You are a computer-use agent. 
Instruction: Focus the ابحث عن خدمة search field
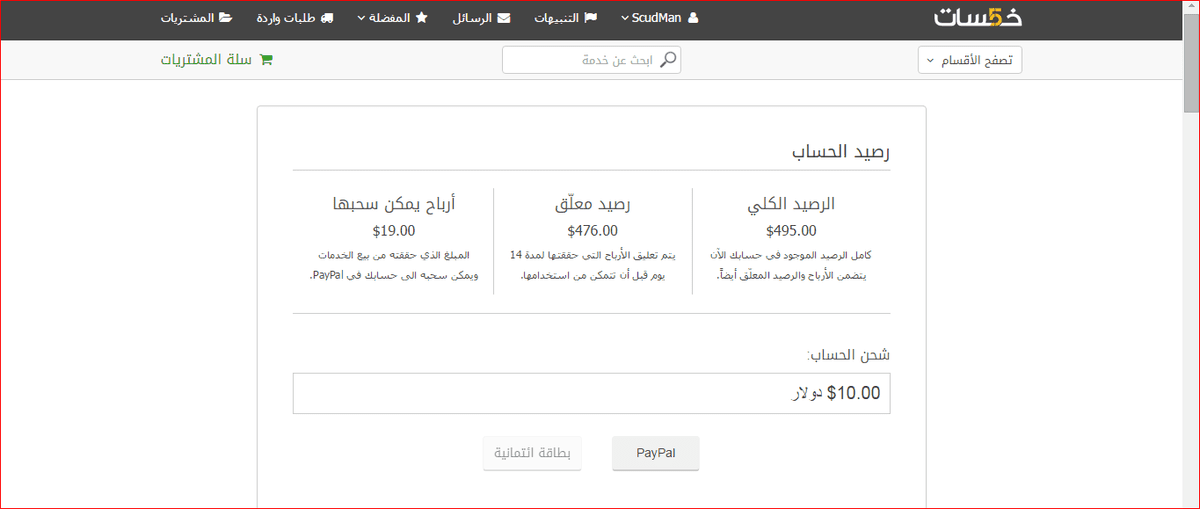[591, 60]
